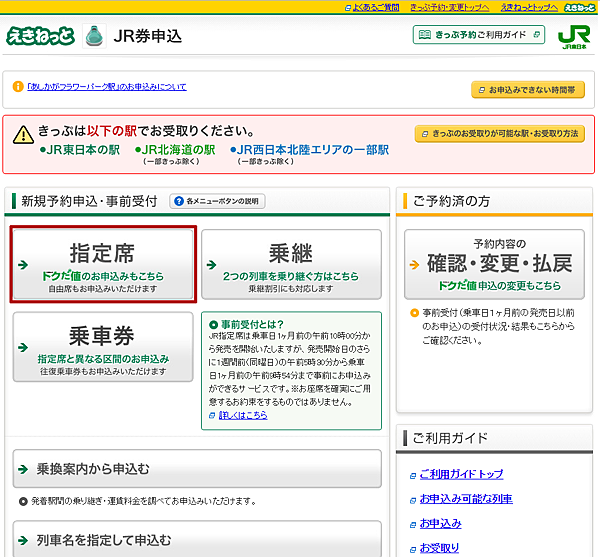Click the orange arrow on 確認・変更・払戻 button
Image resolution: width=600 pixels, height=557 pixels.
[x=414, y=264]
